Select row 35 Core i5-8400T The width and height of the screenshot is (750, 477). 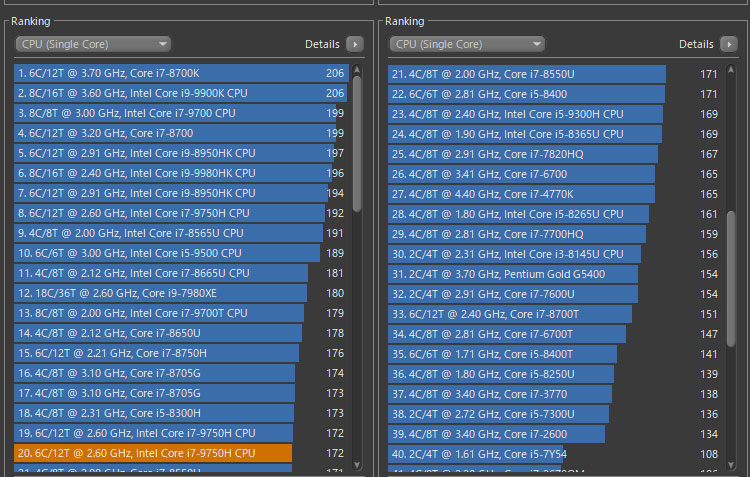pos(555,354)
